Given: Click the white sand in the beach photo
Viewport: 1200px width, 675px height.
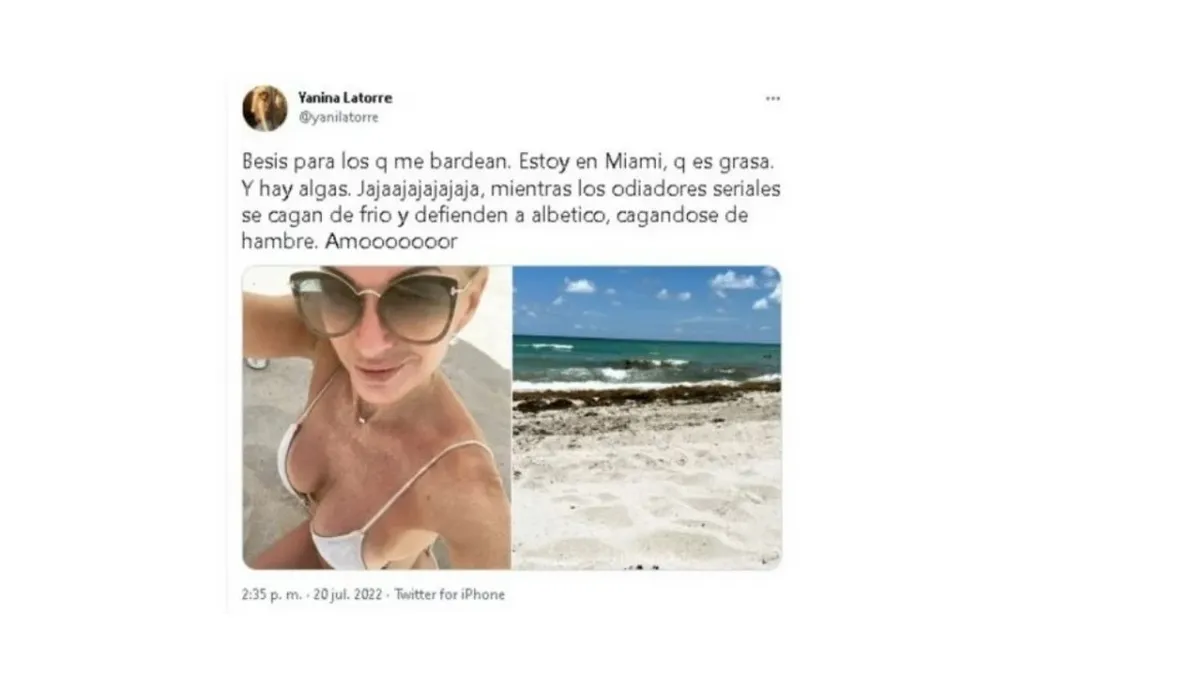Looking at the screenshot, I should (647, 490).
